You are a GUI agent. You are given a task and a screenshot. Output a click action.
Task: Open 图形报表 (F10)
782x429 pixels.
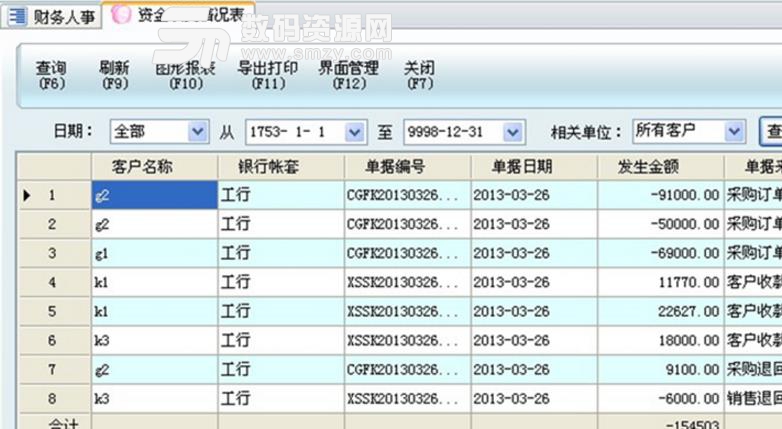186,75
